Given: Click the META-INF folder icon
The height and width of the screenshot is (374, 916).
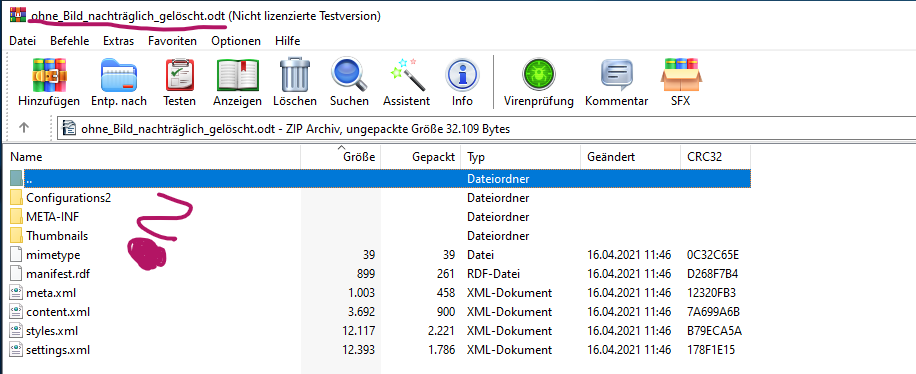Looking at the screenshot, I should tap(16, 217).
